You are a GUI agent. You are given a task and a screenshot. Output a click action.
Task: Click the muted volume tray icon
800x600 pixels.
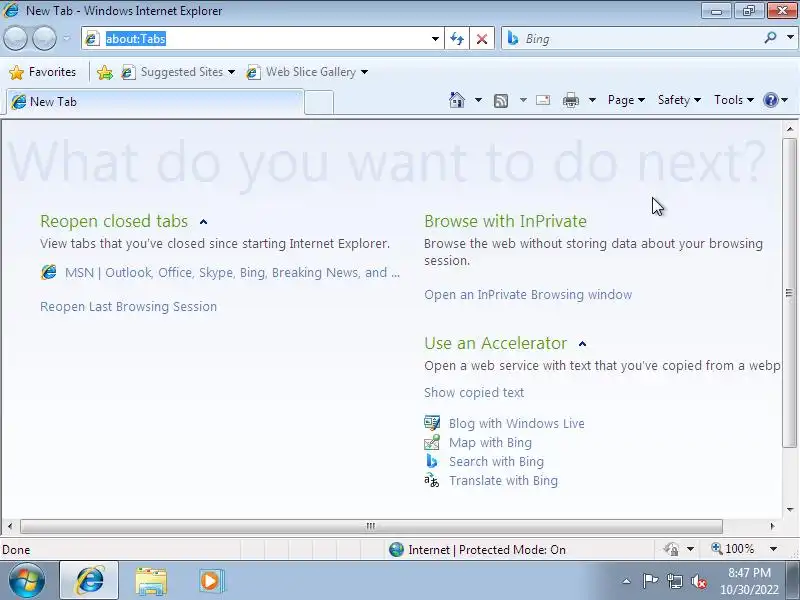698,581
